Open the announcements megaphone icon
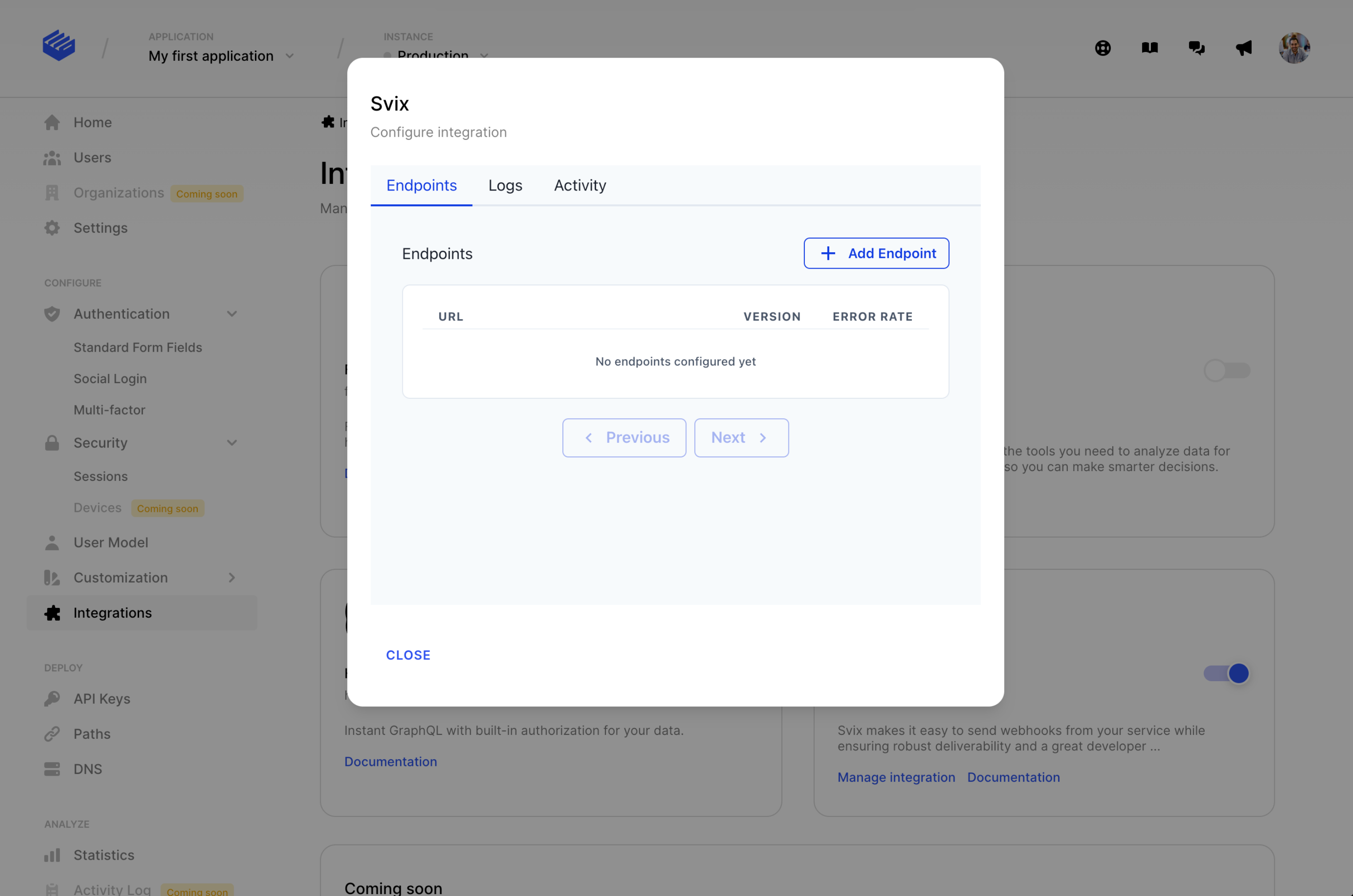The image size is (1353, 896). pos(1243,48)
